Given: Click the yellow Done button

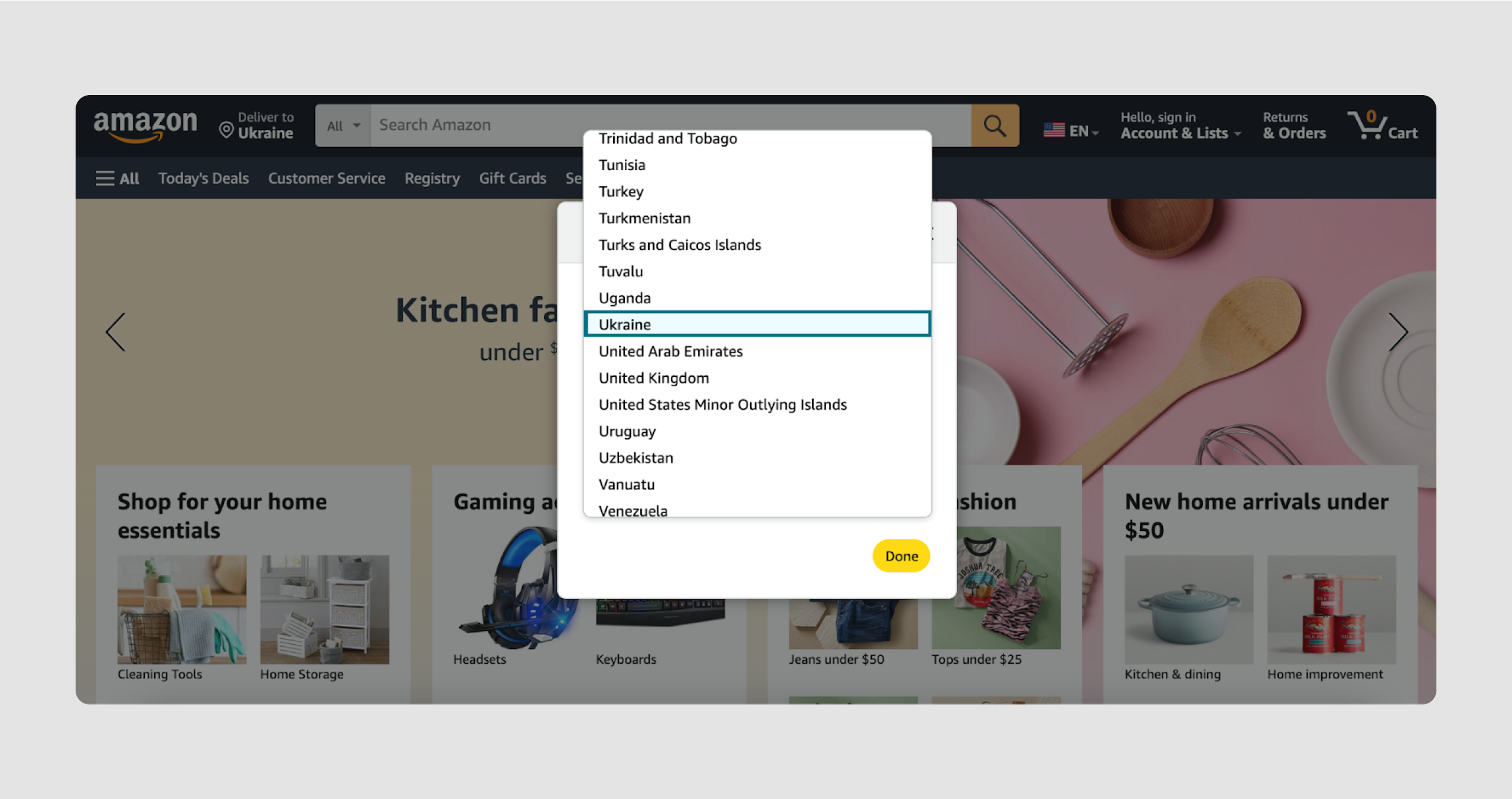Looking at the screenshot, I should point(901,556).
